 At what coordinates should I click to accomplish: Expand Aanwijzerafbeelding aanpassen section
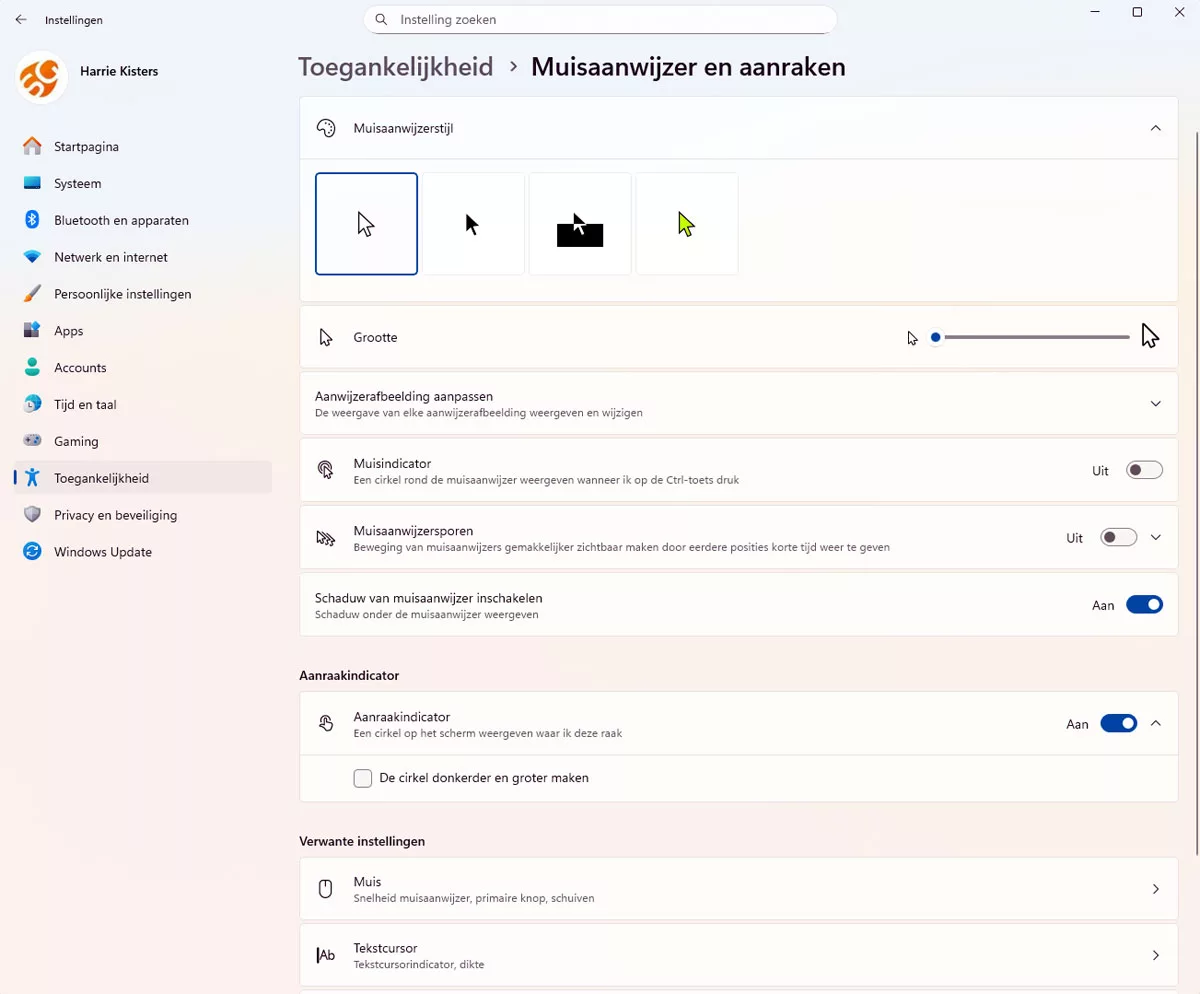1155,404
